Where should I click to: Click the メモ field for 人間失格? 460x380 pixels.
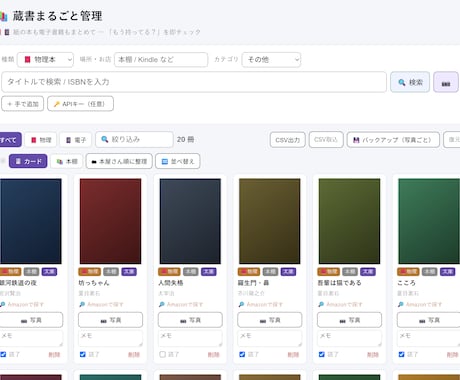pyautogui.click(x=190, y=338)
